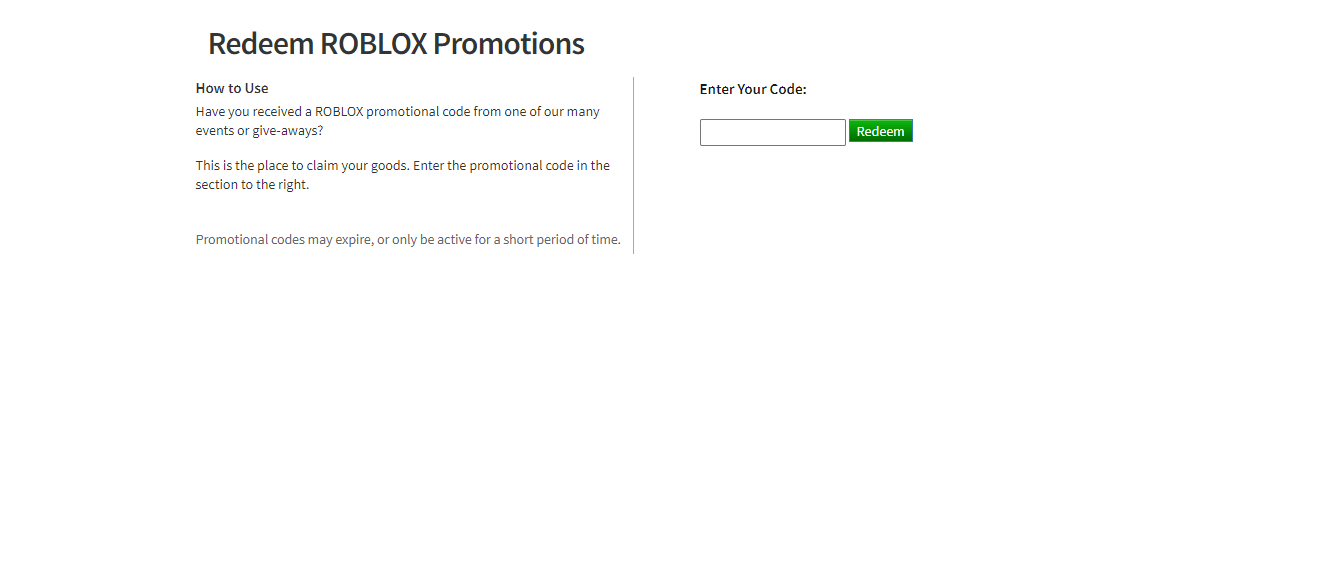The width and height of the screenshot is (1340, 579).
Task: Click the 'How to Use' section heading
Action: (232, 88)
